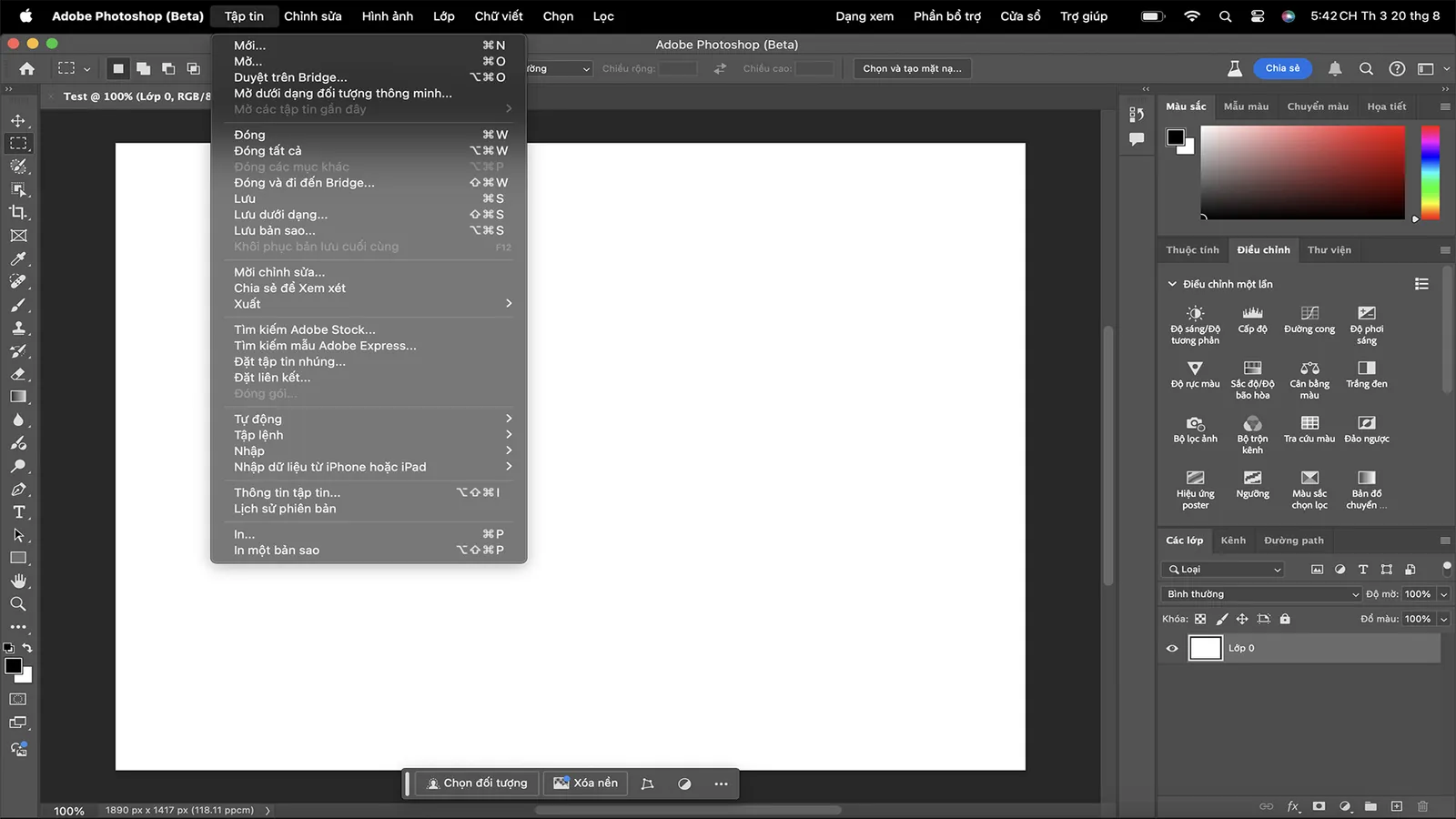Open the Độ mờ opacity dropdown arrow

pyautogui.click(x=1444, y=594)
